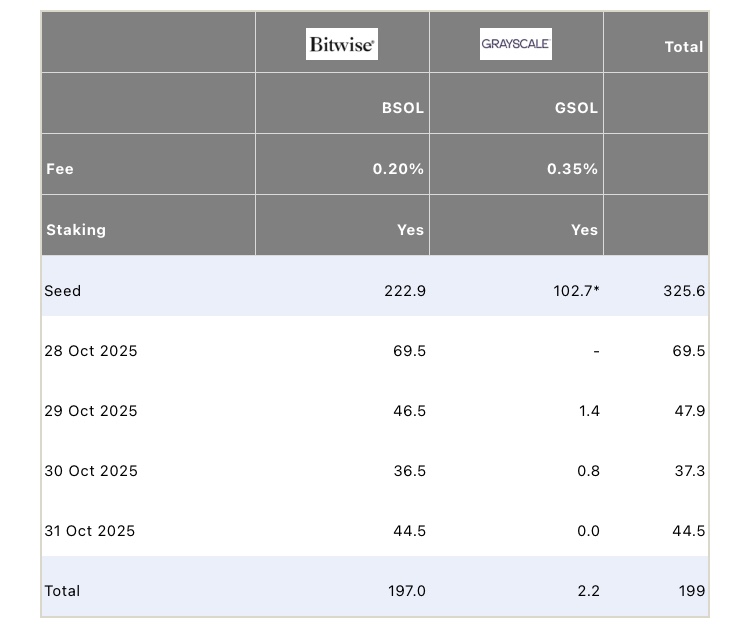Select the 29 Oct 2025 row
750x636 pixels.
click(90, 411)
